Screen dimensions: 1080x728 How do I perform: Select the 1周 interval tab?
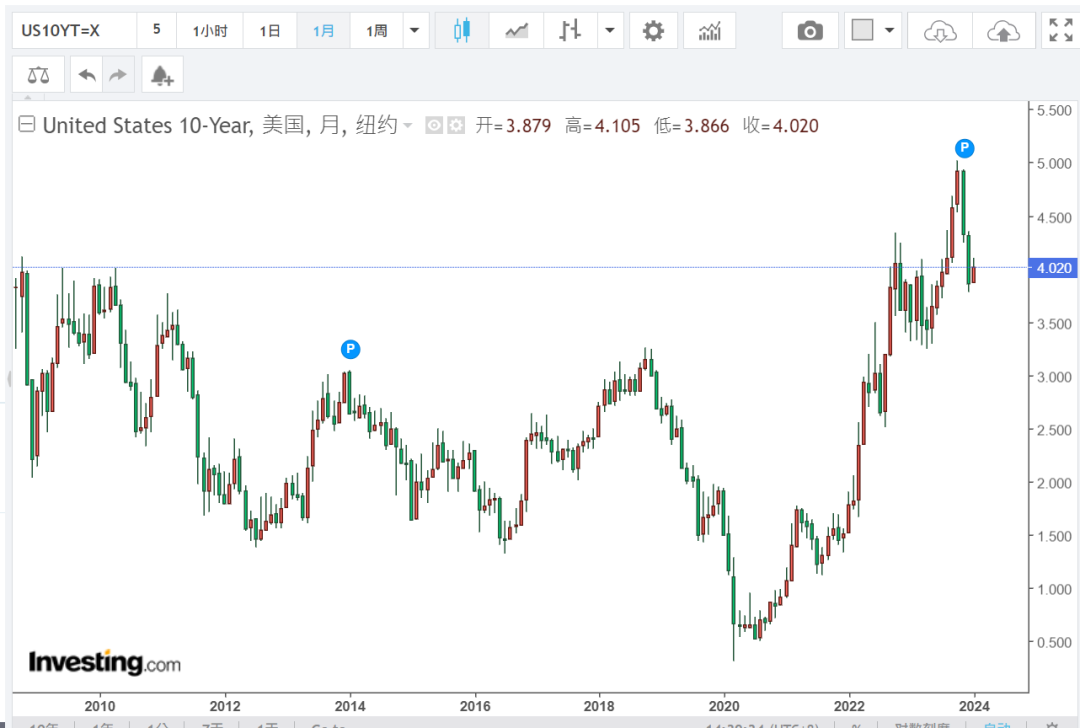pos(376,31)
